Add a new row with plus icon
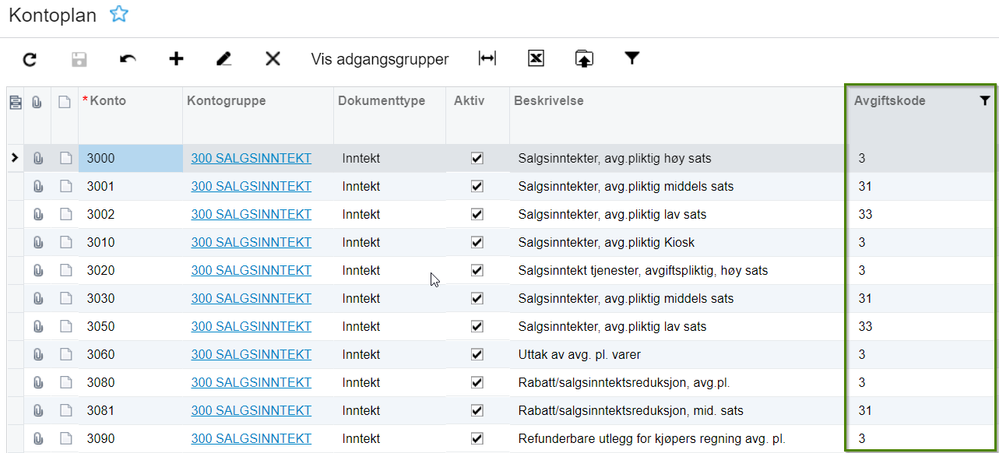The width and height of the screenshot is (999, 453). click(176, 59)
